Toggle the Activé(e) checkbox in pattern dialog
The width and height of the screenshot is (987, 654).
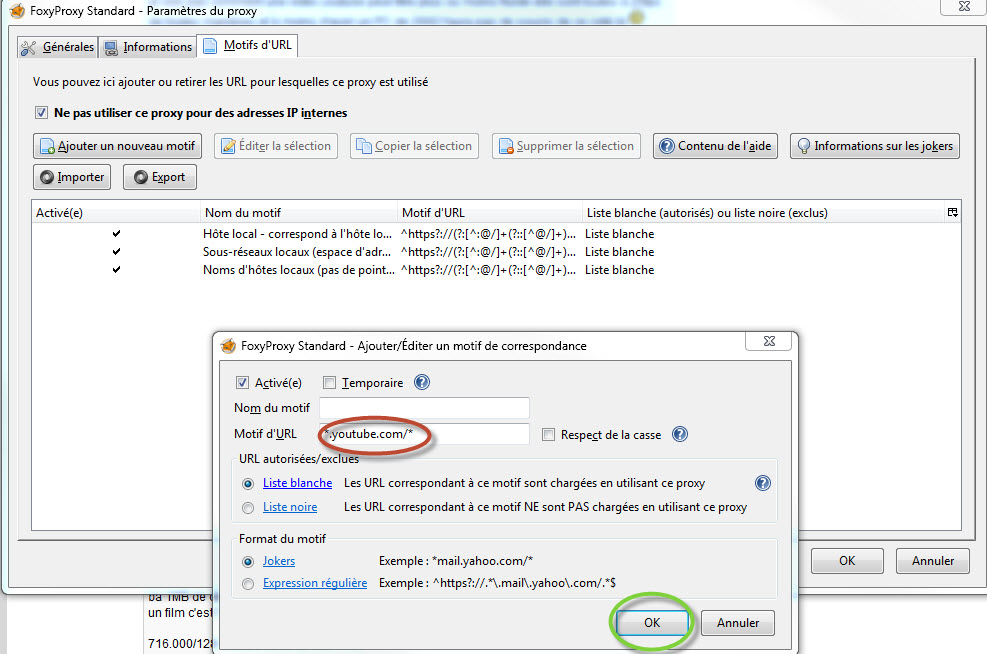click(242, 383)
